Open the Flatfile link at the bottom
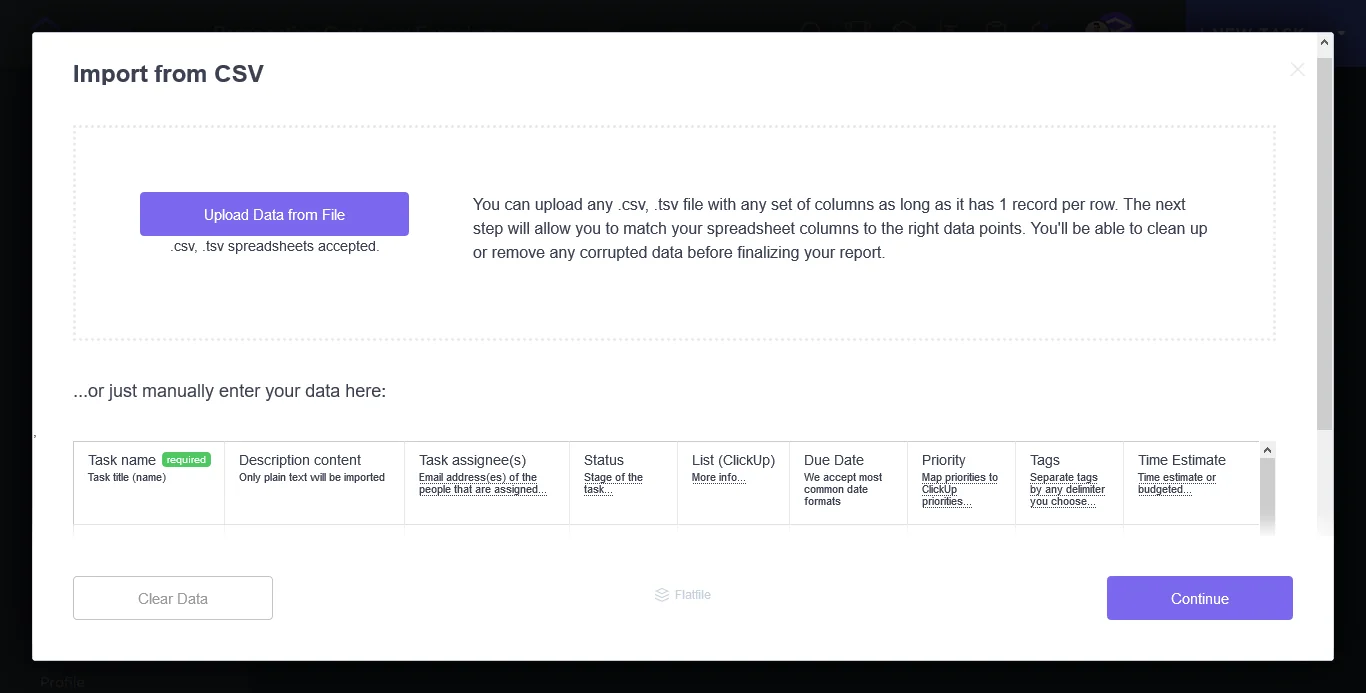The height and width of the screenshot is (693, 1366). pyautogui.click(x=692, y=594)
